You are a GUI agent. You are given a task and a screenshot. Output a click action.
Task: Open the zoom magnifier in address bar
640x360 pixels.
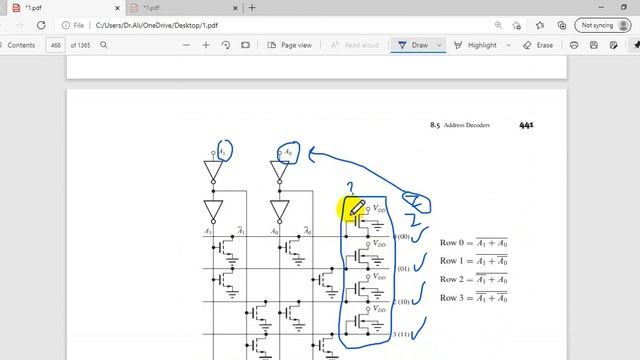pyautogui.click(x=498, y=25)
